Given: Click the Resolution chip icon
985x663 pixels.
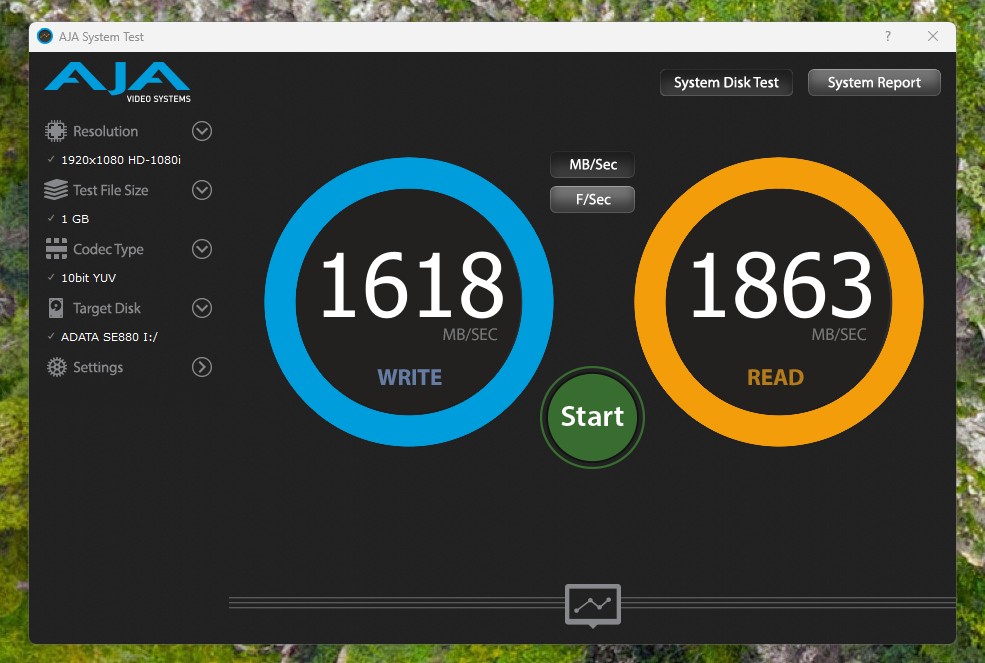Looking at the screenshot, I should pyautogui.click(x=56, y=131).
